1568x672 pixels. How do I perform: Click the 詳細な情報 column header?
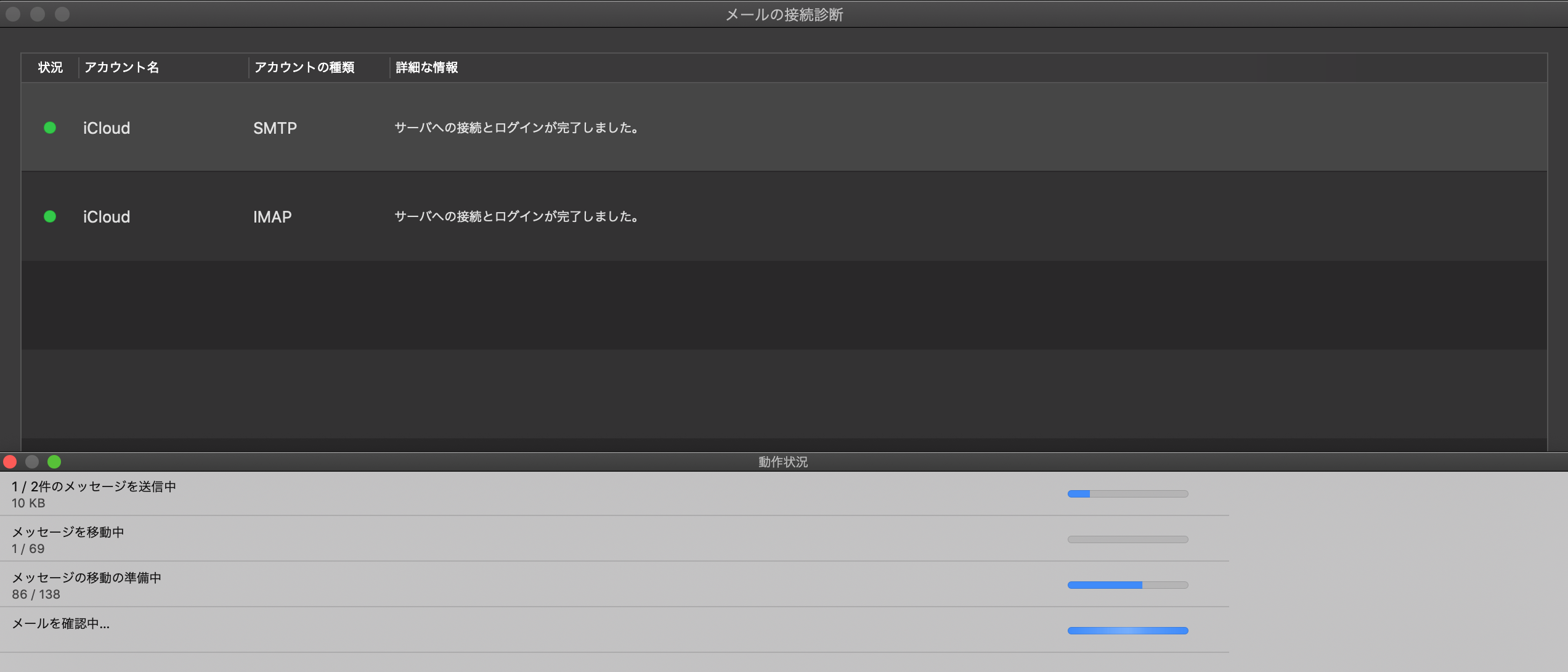(x=426, y=67)
